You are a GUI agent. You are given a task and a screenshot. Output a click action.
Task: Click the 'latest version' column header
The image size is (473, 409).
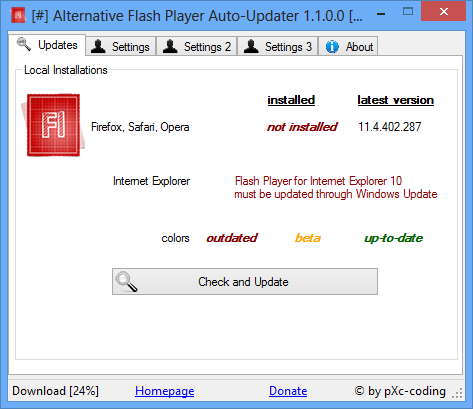click(x=396, y=100)
